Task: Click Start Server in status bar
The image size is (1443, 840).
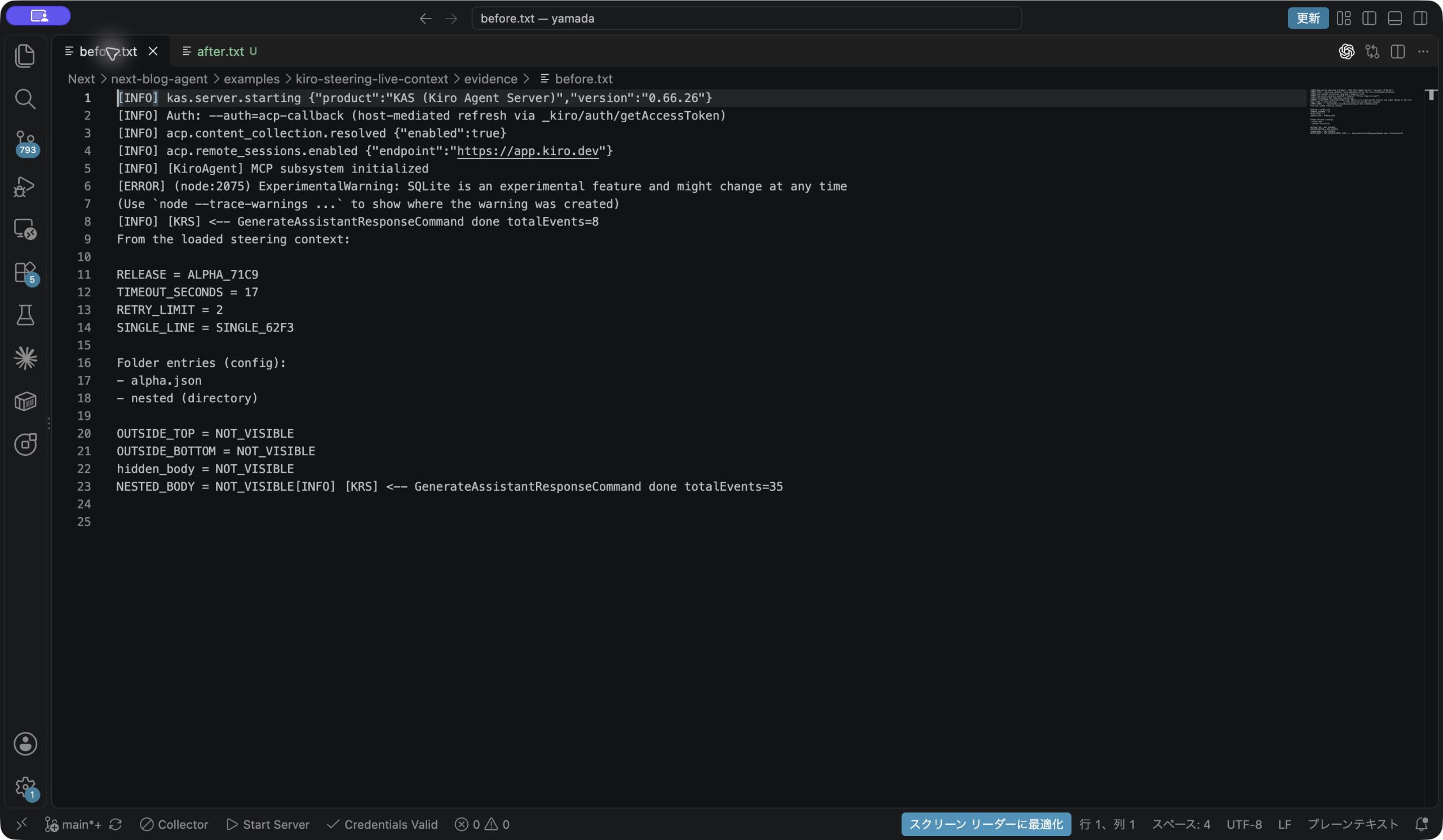Action: [x=268, y=824]
